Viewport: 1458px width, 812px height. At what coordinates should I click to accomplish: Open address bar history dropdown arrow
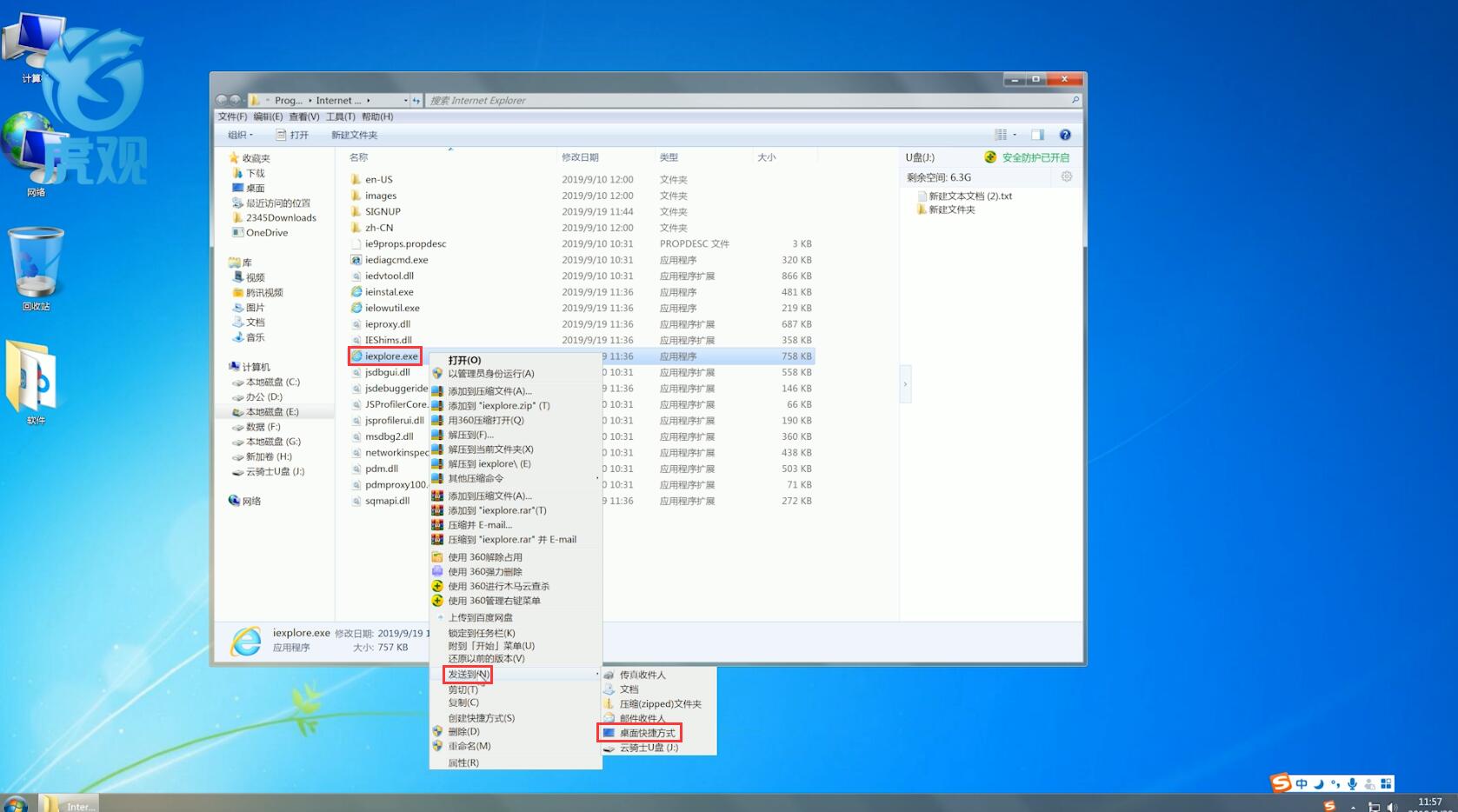(405, 101)
